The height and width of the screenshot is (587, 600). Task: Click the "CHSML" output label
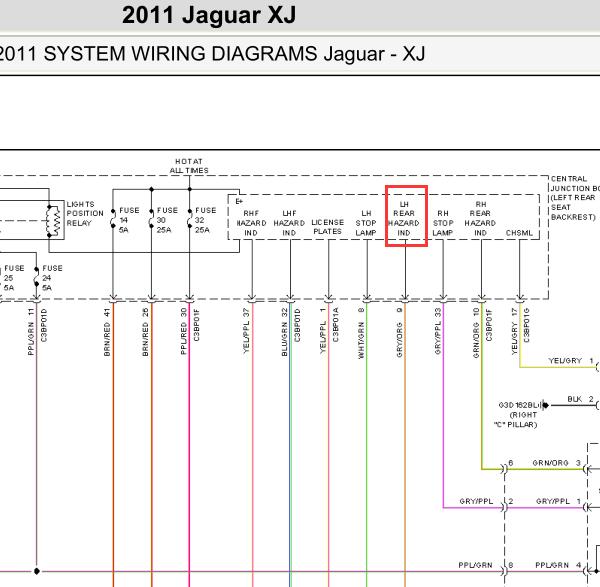point(519,233)
